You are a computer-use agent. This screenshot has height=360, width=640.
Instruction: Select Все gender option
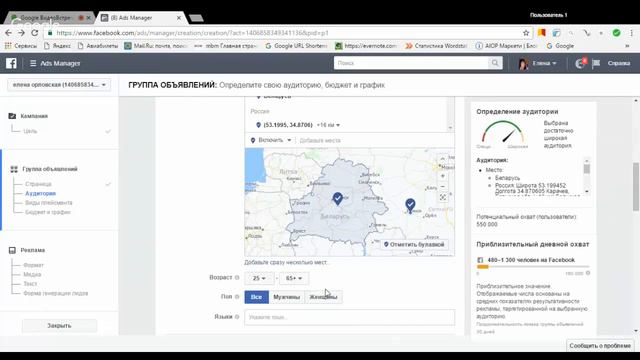pyautogui.click(x=256, y=297)
